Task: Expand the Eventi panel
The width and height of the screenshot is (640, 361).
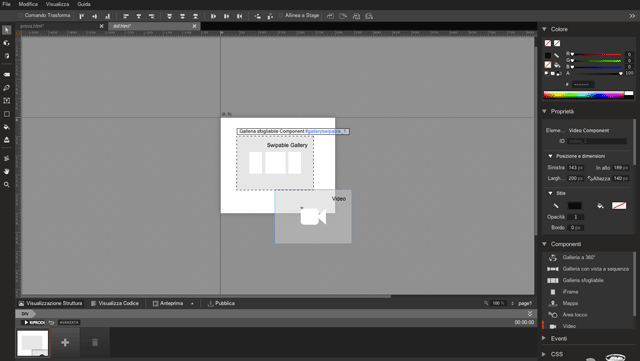Action: (544, 339)
